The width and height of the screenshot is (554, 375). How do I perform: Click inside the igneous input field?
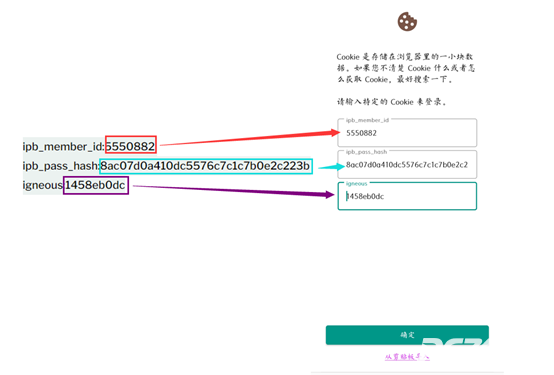coord(407,196)
